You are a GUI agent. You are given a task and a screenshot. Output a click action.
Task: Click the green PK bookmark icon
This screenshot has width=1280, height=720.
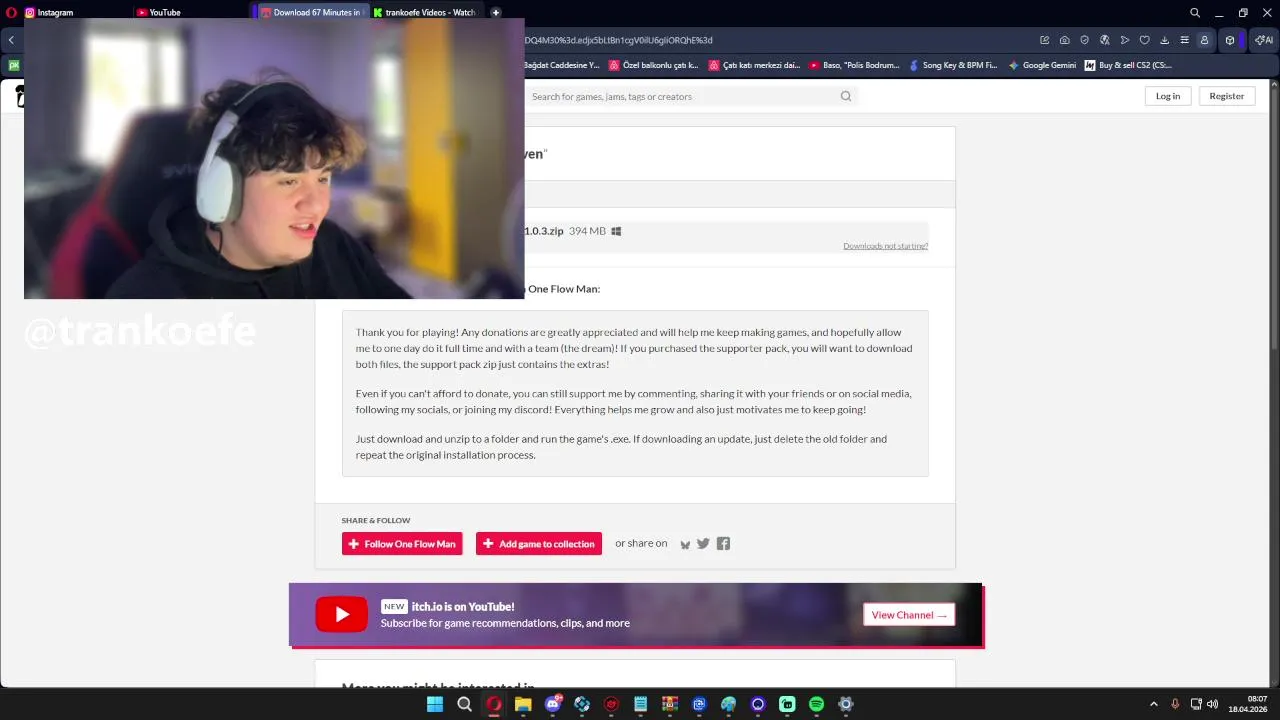pyautogui.click(x=14, y=65)
